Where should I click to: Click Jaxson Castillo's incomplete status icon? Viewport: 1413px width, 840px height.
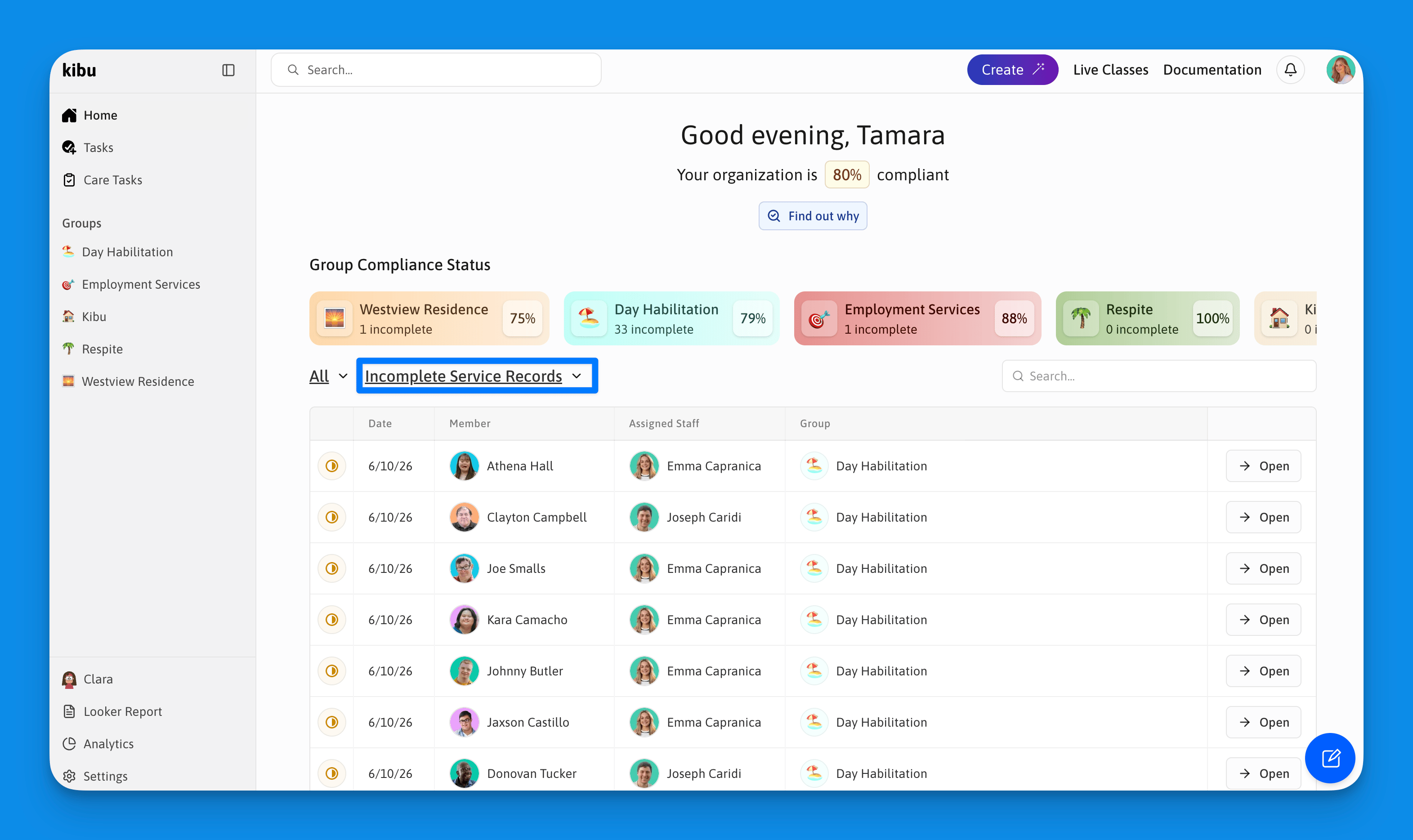pyautogui.click(x=332, y=722)
